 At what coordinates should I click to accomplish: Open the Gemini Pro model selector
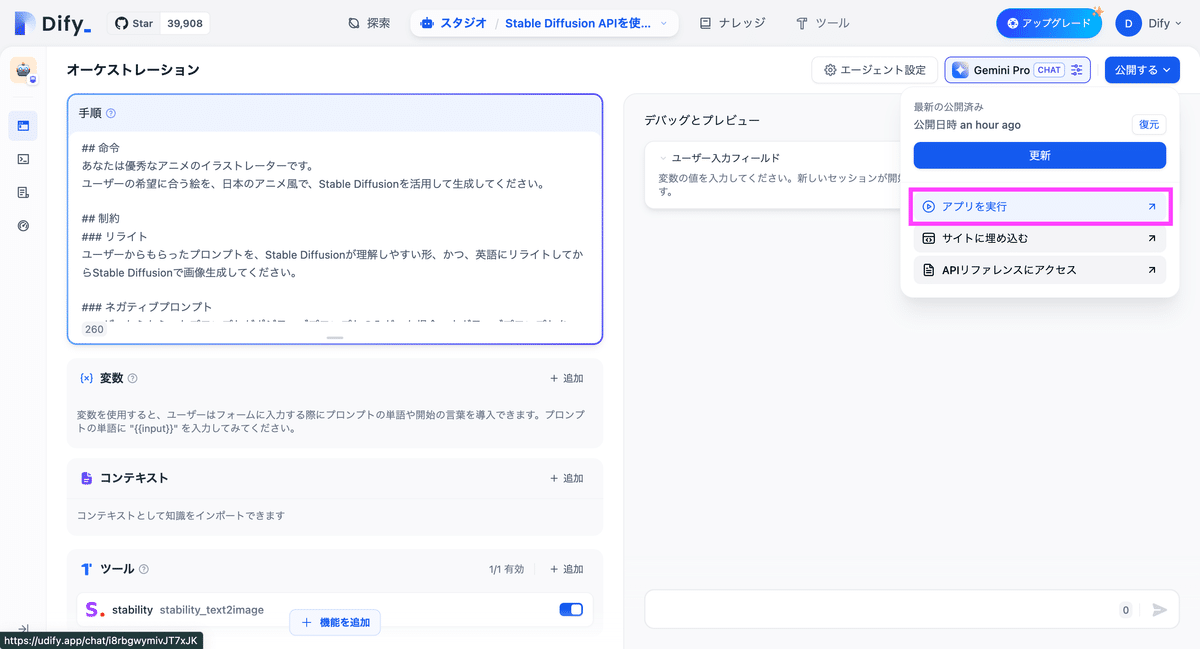pos(1017,70)
